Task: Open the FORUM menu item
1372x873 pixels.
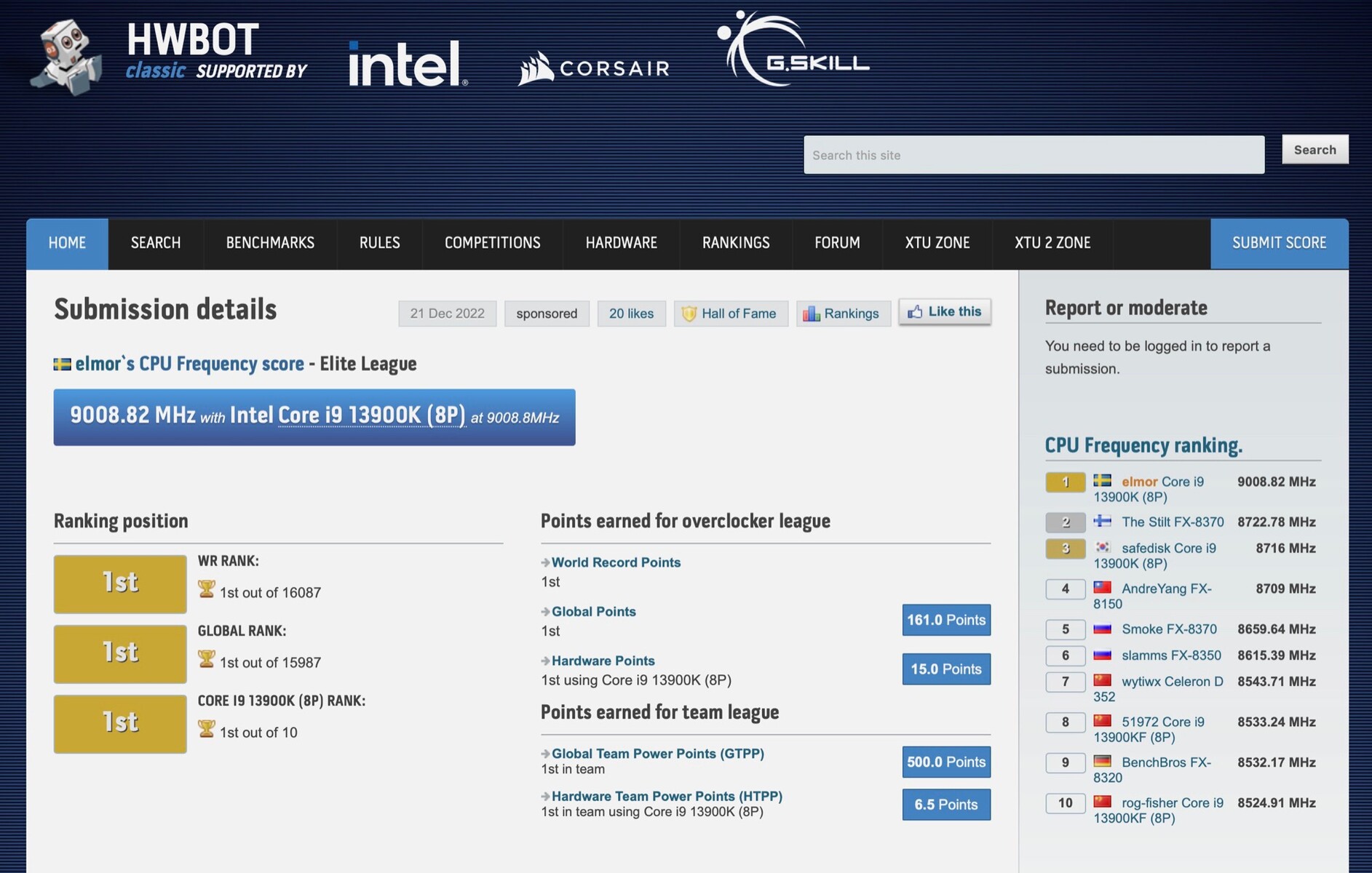Action: pos(837,244)
